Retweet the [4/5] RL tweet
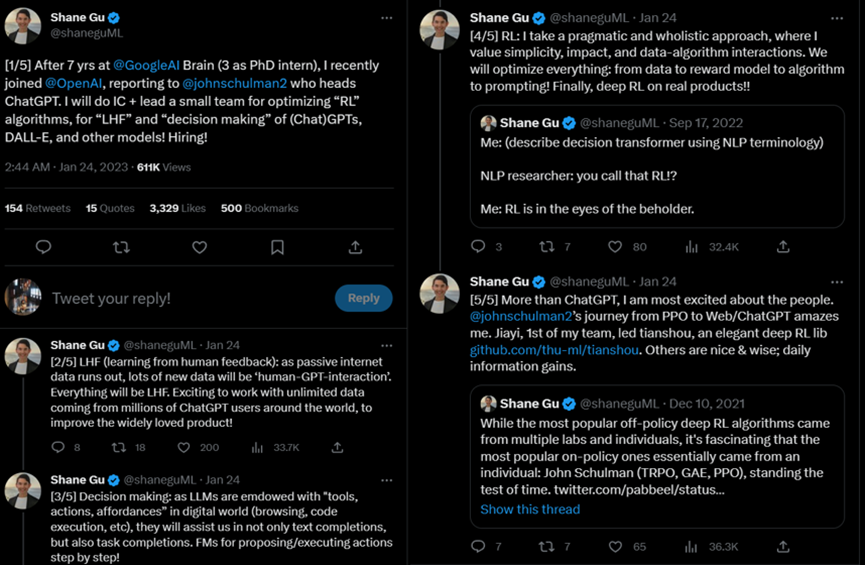Image resolution: width=865 pixels, height=565 pixels. coord(547,246)
